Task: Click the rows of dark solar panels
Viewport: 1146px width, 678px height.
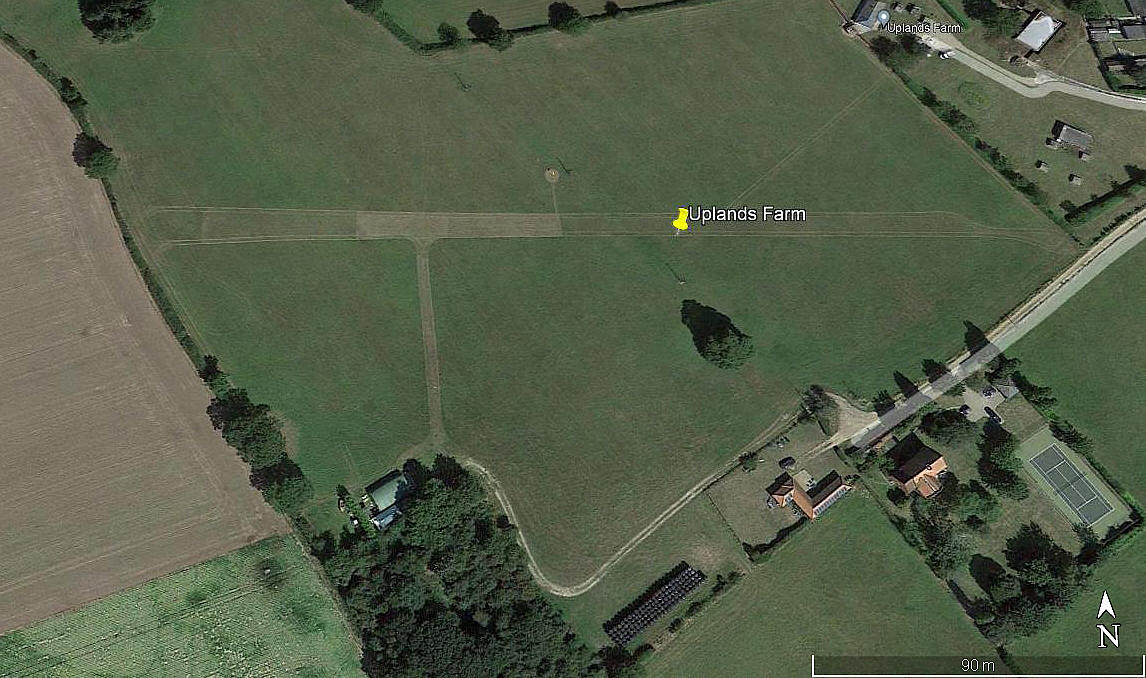Action: coord(654,604)
